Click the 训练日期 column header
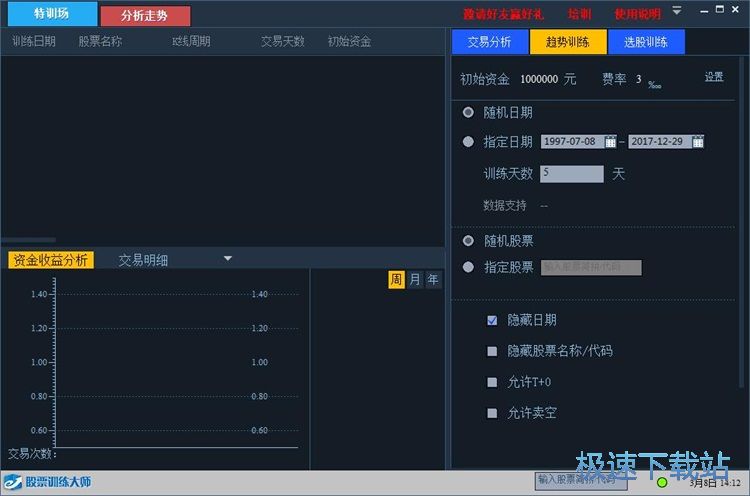The width and height of the screenshot is (750, 496). click(x=34, y=42)
